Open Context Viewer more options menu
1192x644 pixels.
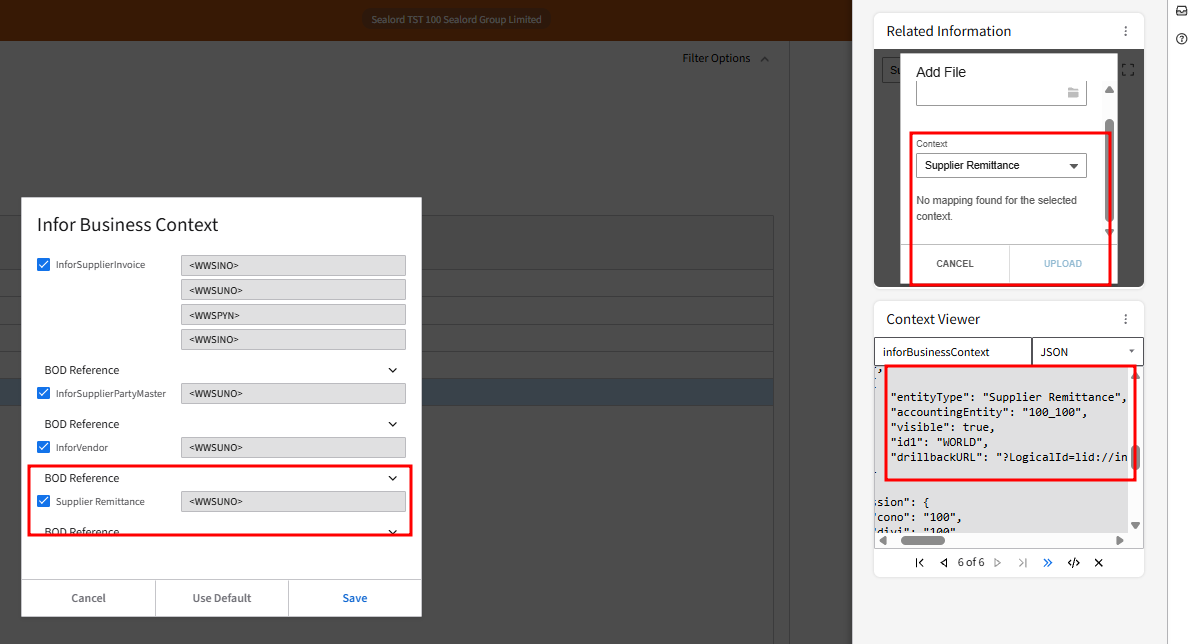coord(1126,319)
